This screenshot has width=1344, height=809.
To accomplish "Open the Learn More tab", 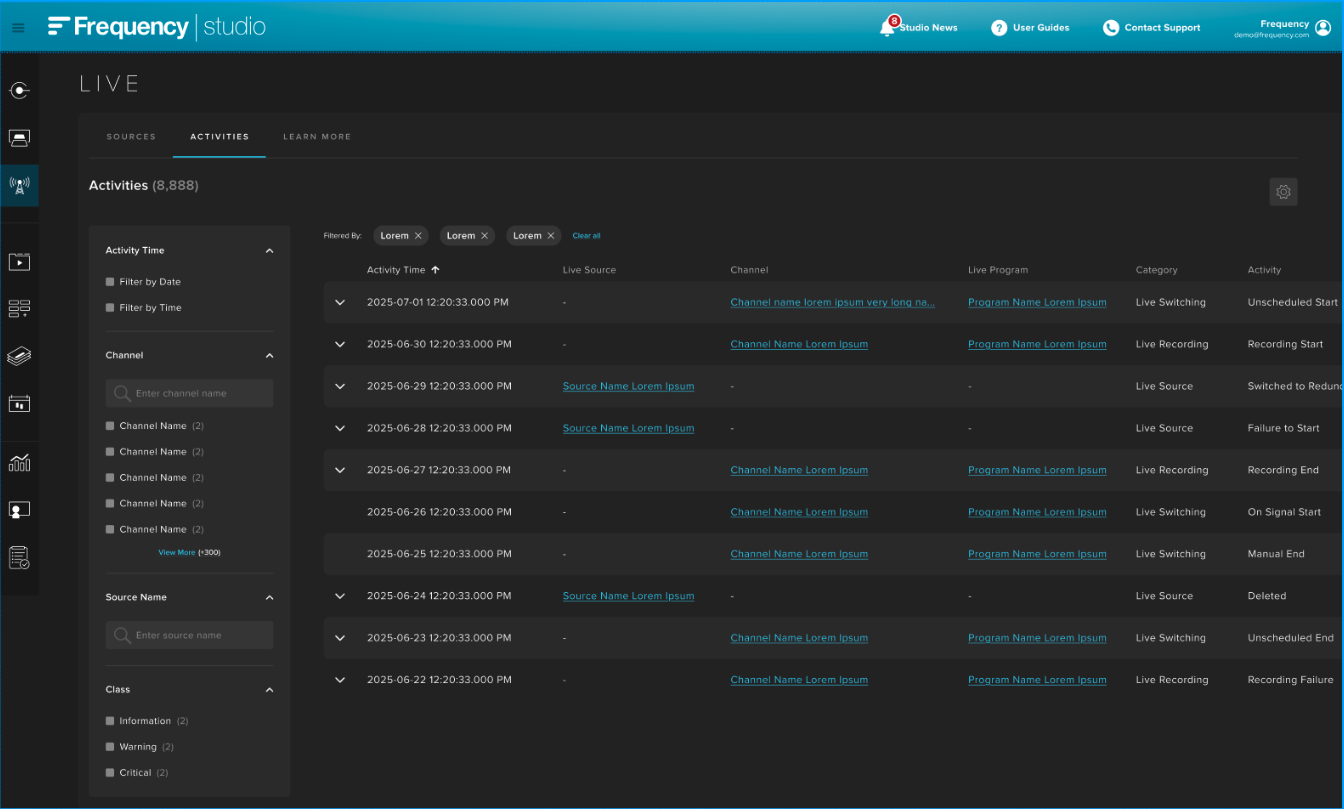I will tap(316, 137).
